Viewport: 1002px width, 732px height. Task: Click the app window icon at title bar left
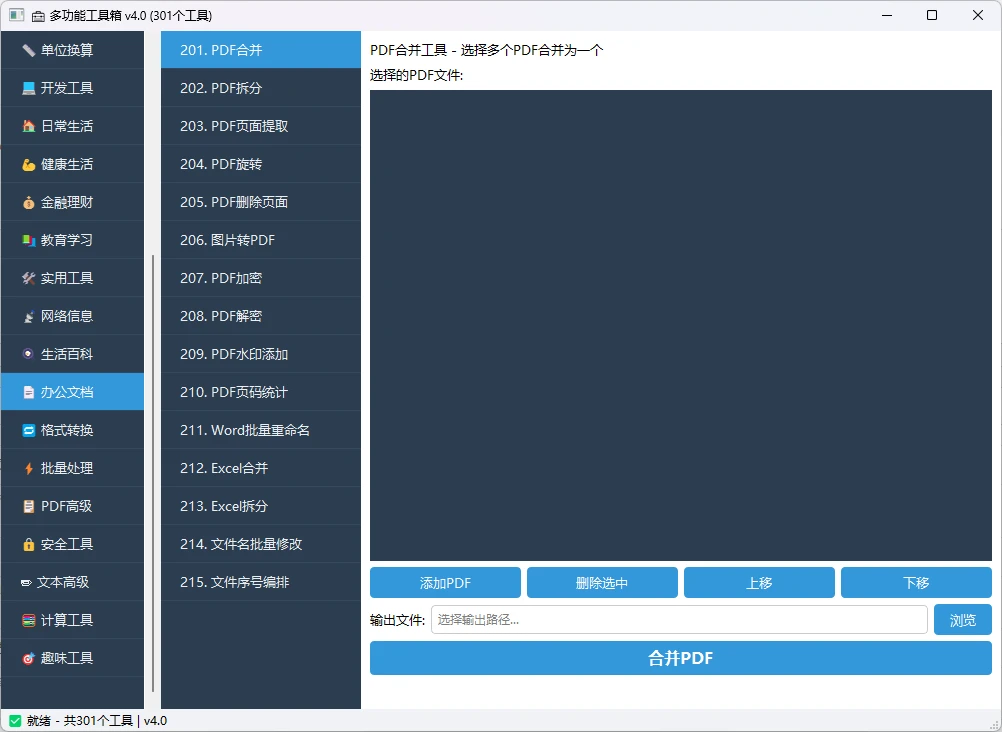pyautogui.click(x=17, y=15)
